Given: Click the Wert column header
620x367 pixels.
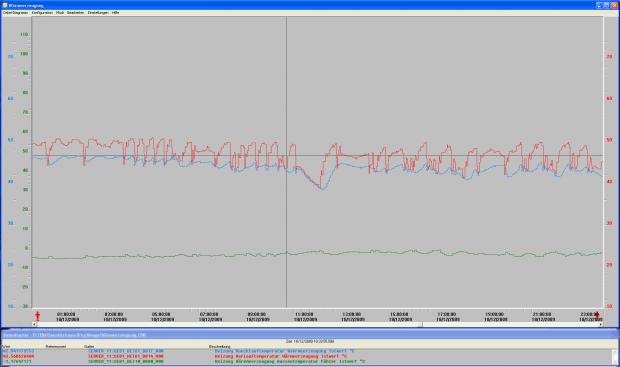Looking at the screenshot, I should tap(6, 347).
